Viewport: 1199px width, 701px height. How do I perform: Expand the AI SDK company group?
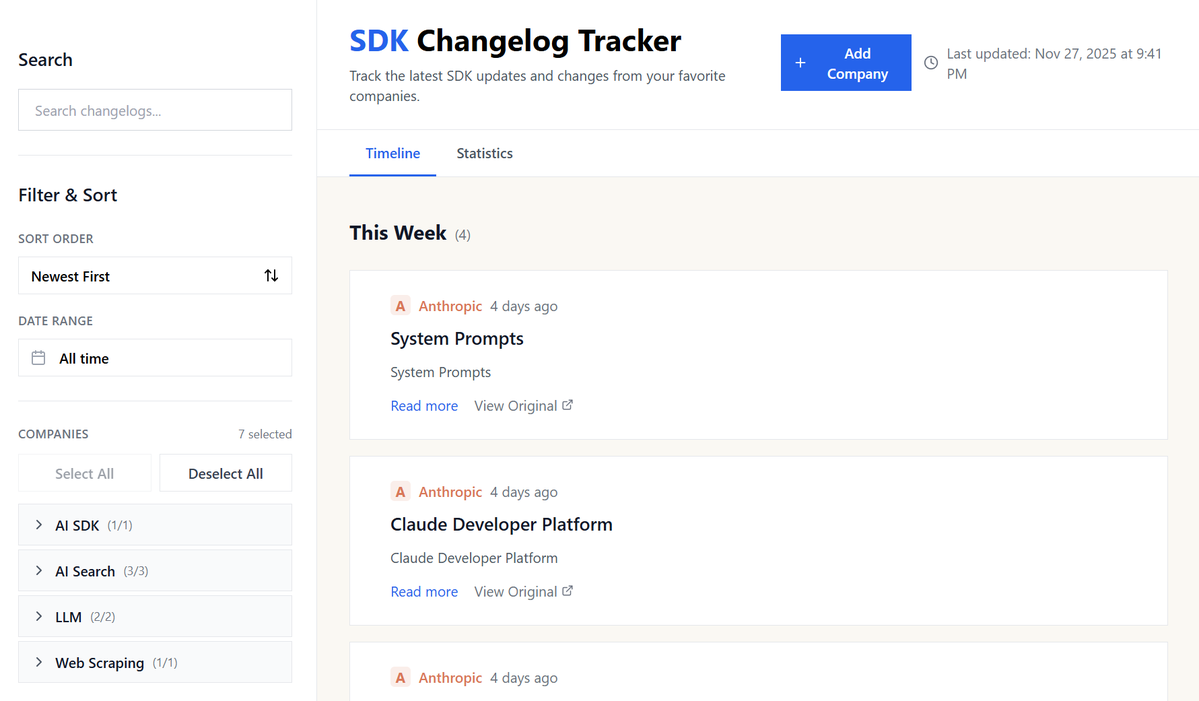pyautogui.click(x=155, y=524)
